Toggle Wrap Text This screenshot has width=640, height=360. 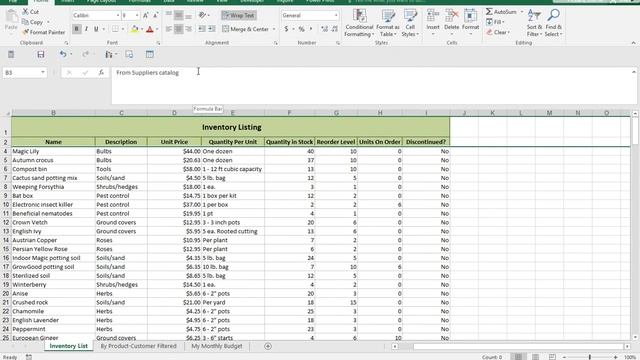tap(239, 16)
